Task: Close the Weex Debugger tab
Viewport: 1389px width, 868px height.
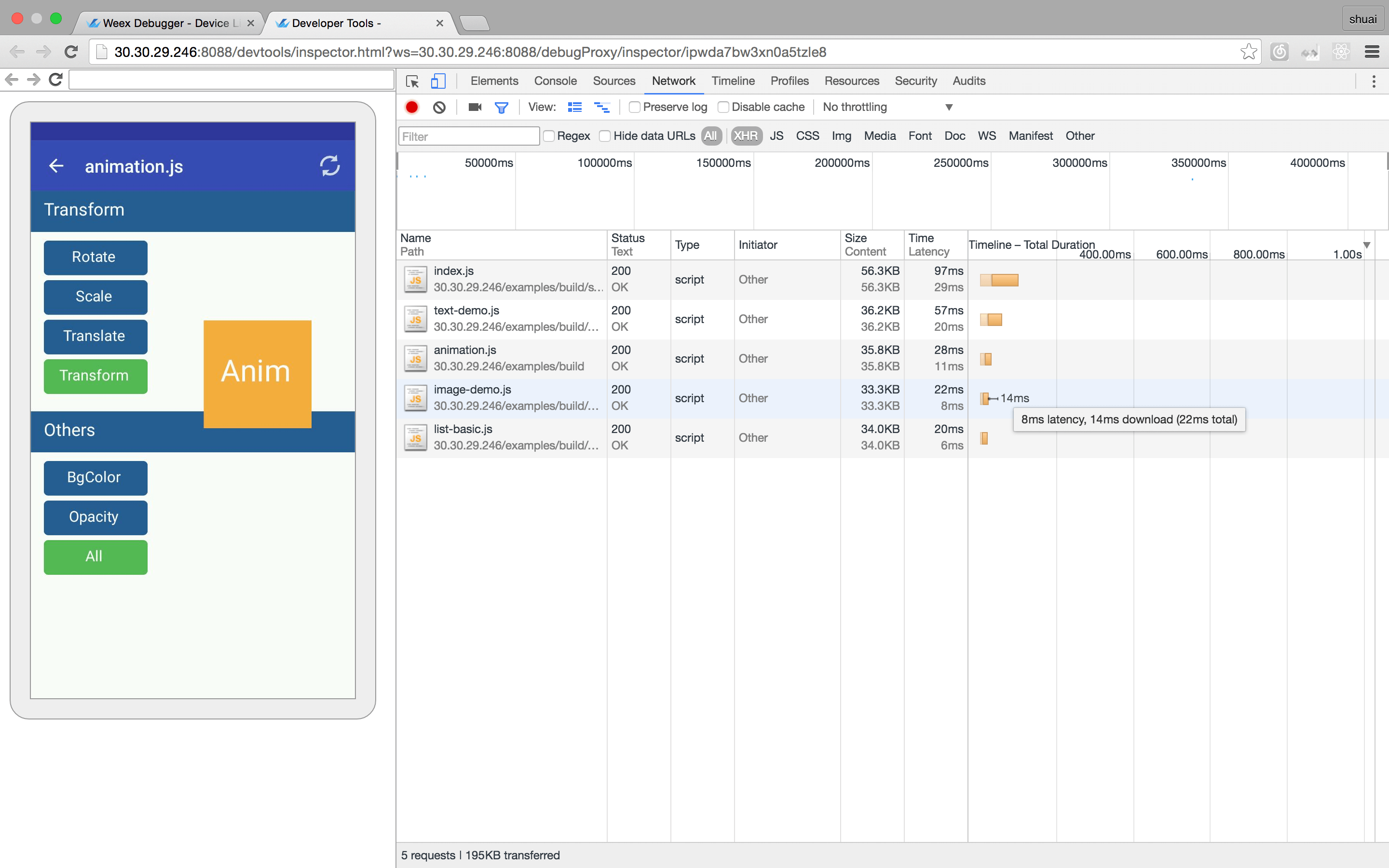Action: (x=250, y=23)
